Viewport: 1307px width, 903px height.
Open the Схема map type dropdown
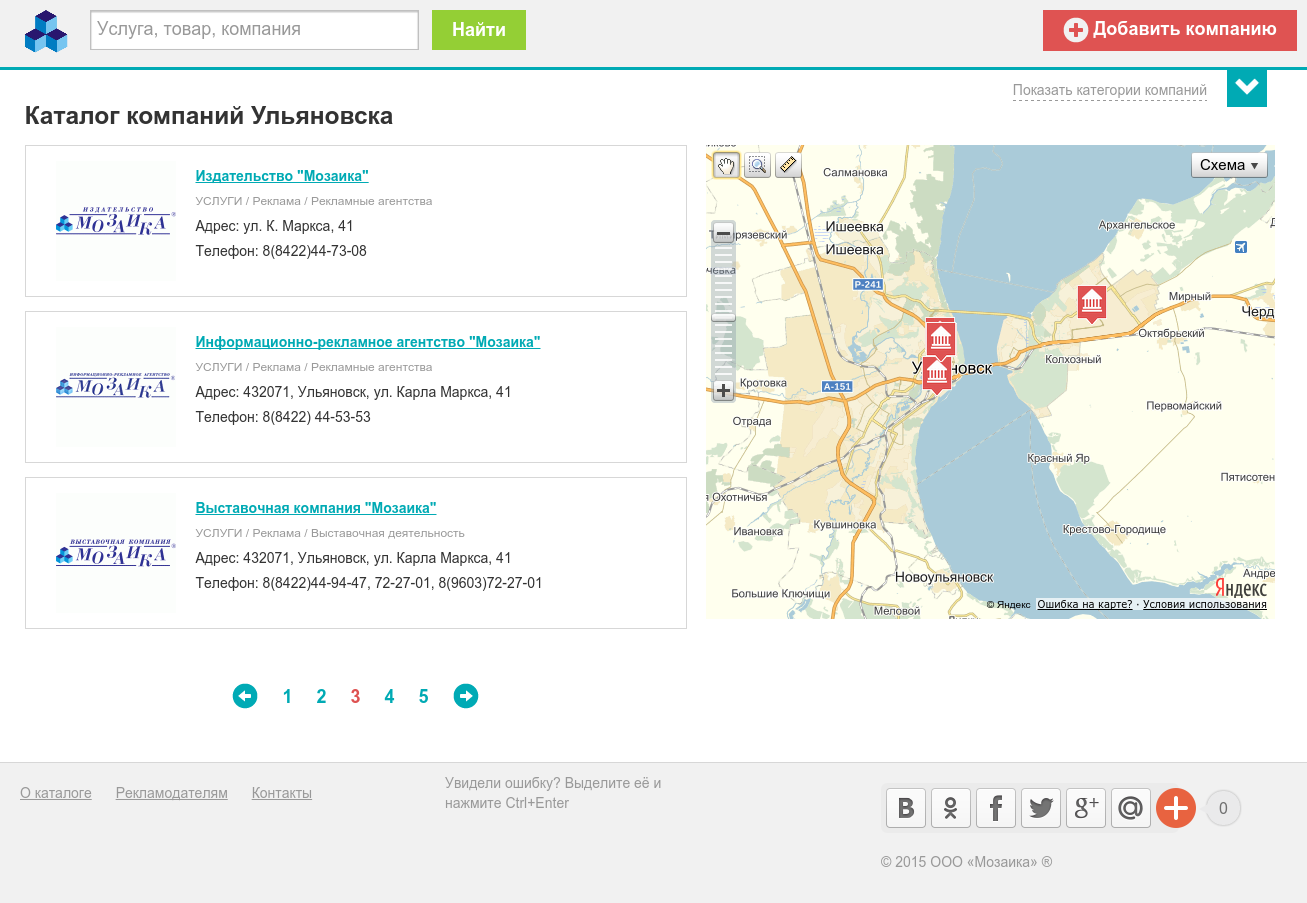click(x=1229, y=165)
